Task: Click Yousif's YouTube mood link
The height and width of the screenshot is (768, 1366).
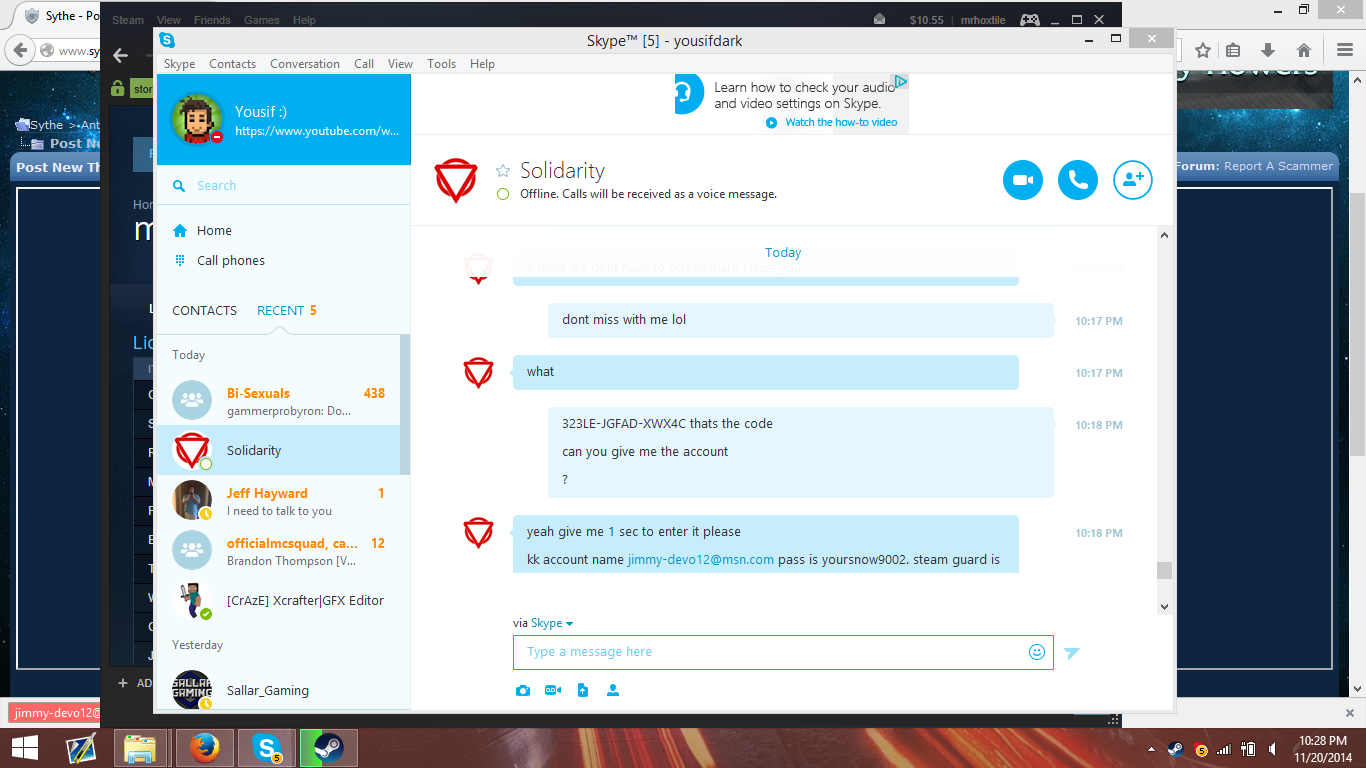Action: [x=317, y=131]
